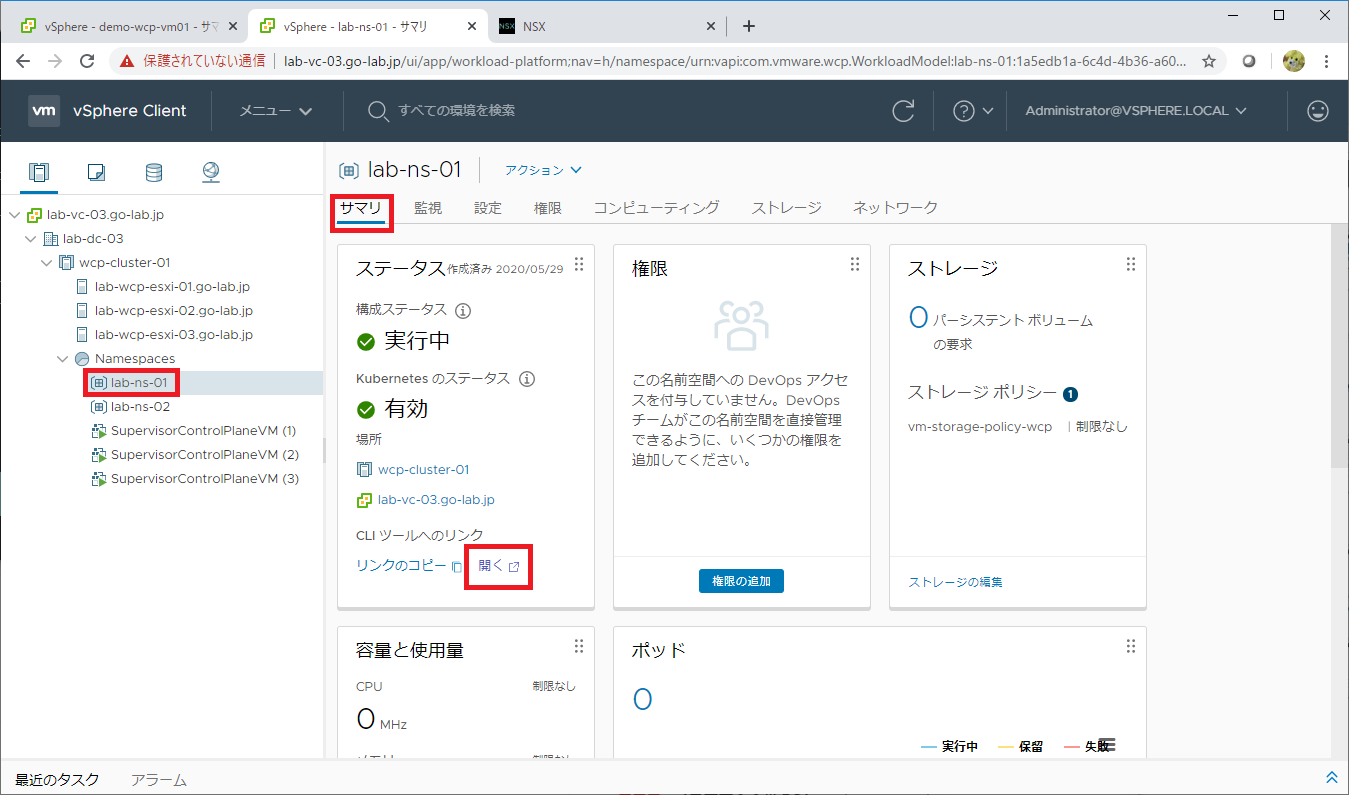Click the vm logo in header

(43, 111)
